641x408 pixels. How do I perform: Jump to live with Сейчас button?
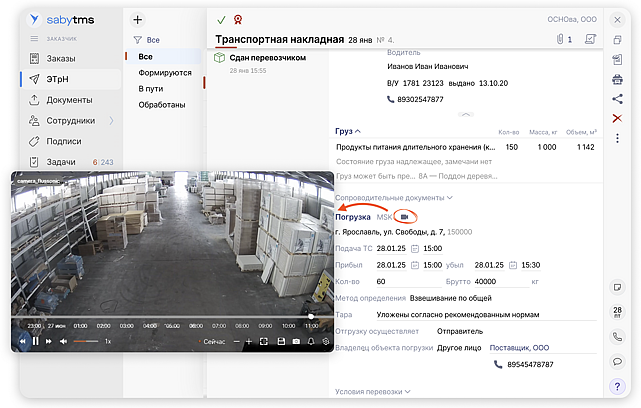pyautogui.click(x=214, y=342)
